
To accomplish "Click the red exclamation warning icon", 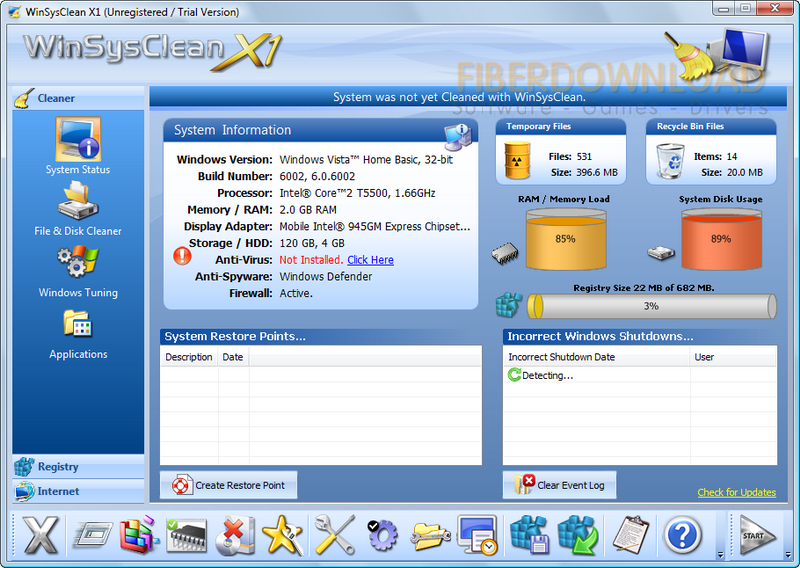I will [182, 256].
